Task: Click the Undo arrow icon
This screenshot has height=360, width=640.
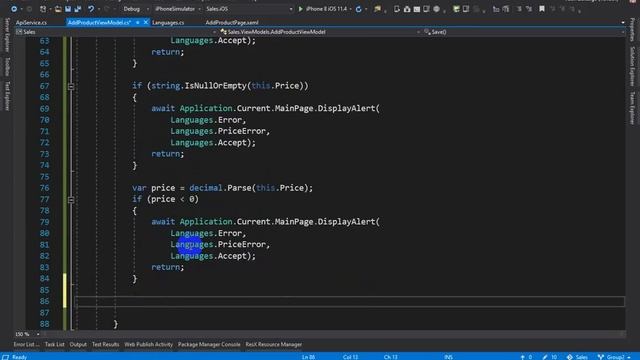Action: click(91, 9)
